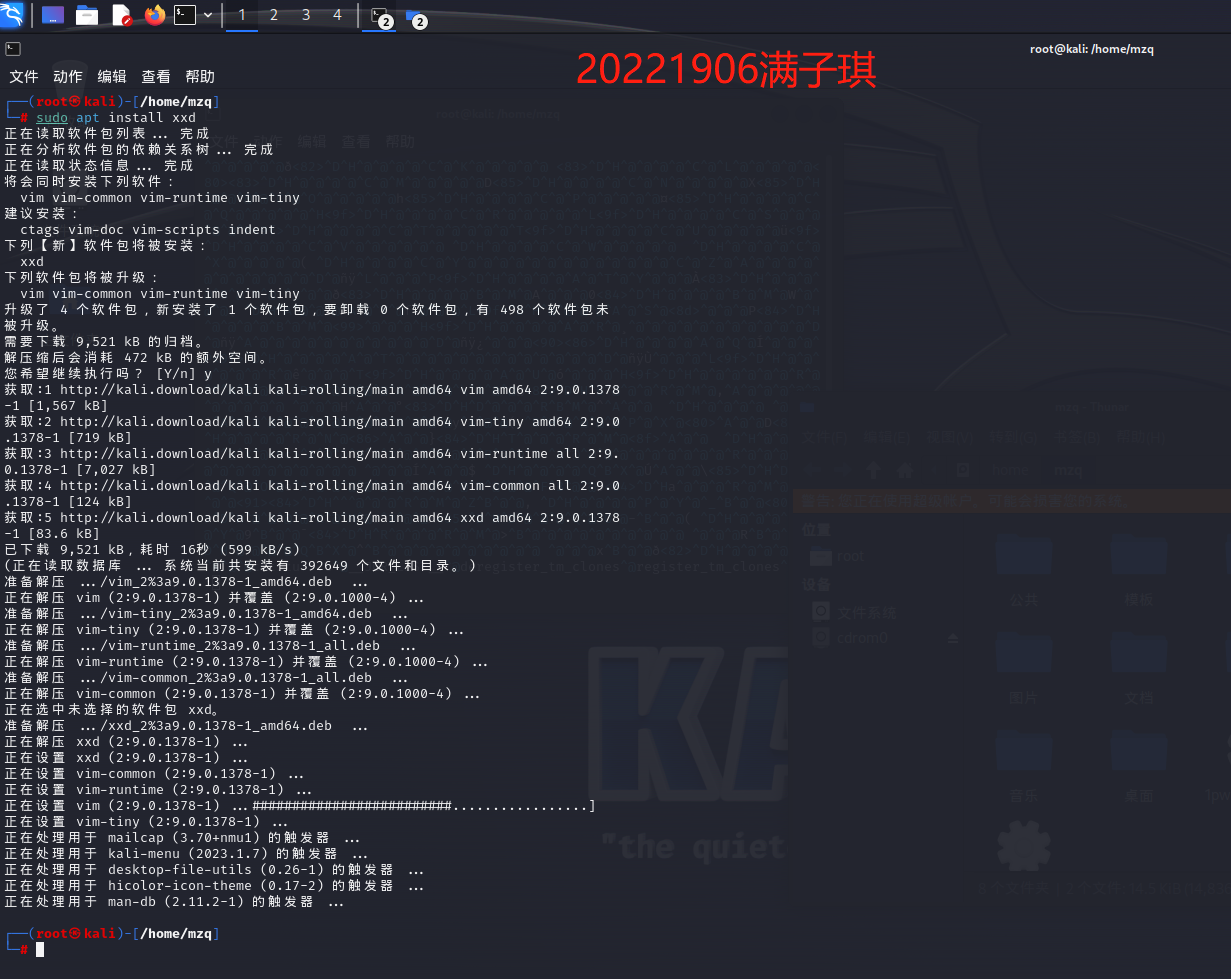The height and width of the screenshot is (979, 1231).
Task: Click the line '正在设置 vim-common (2:9.0.1378-1) ...'
Action: click(155, 773)
